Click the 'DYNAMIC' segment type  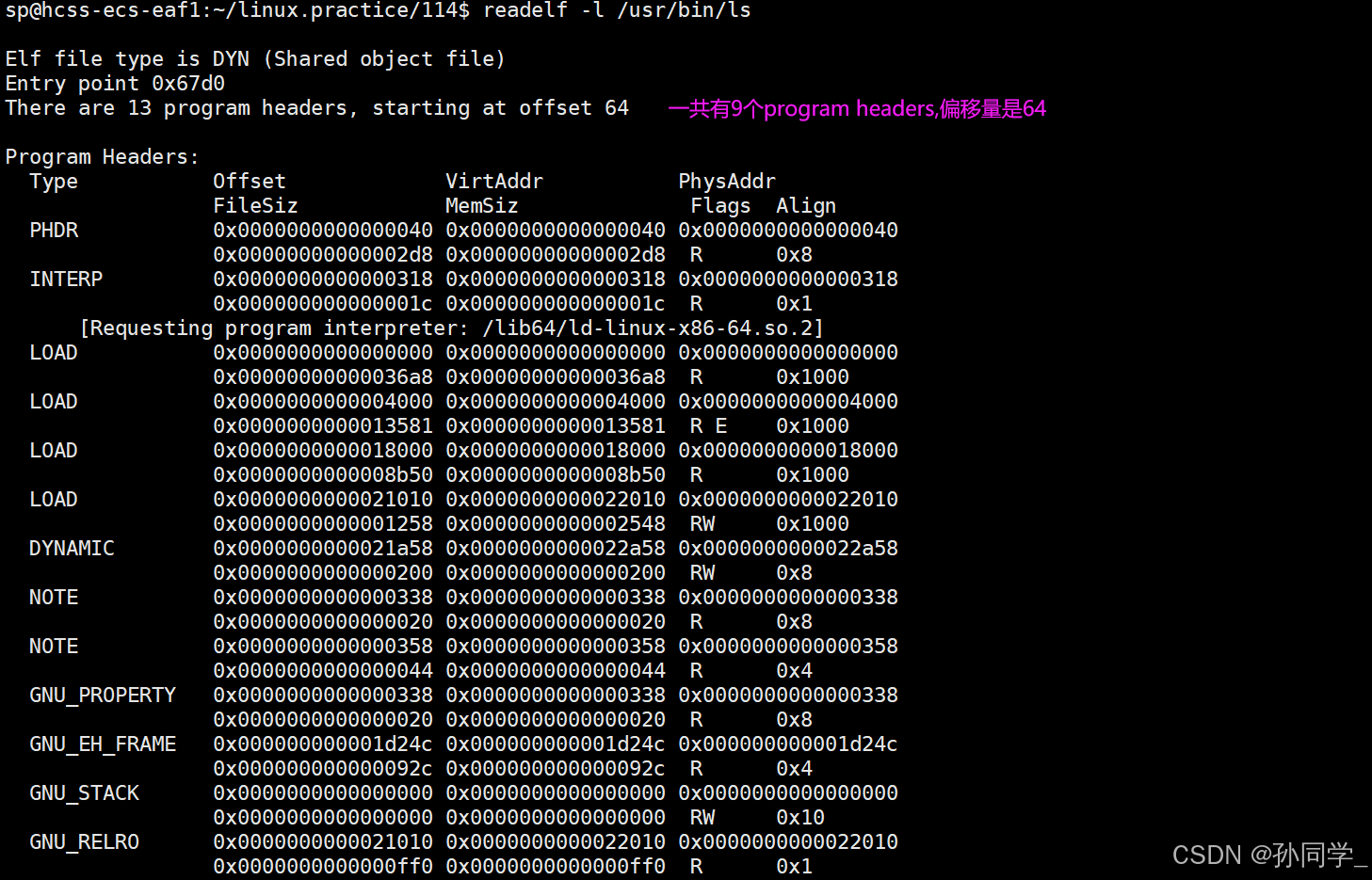point(72,549)
